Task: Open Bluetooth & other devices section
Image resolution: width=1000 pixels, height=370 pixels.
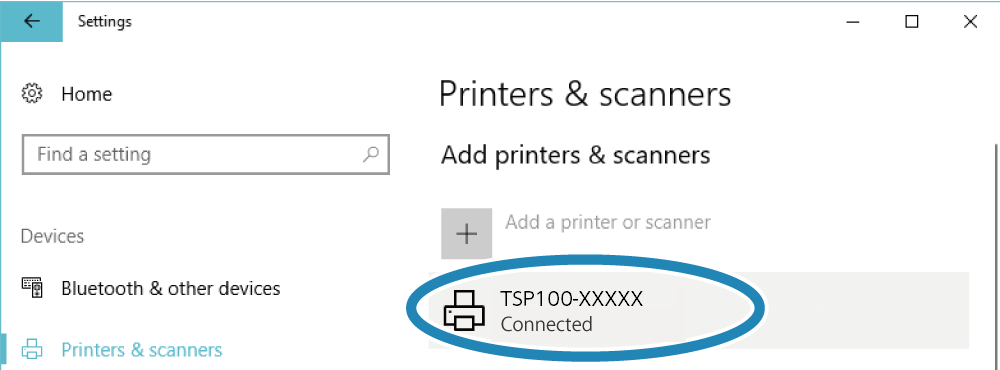Action: pyautogui.click(x=171, y=288)
